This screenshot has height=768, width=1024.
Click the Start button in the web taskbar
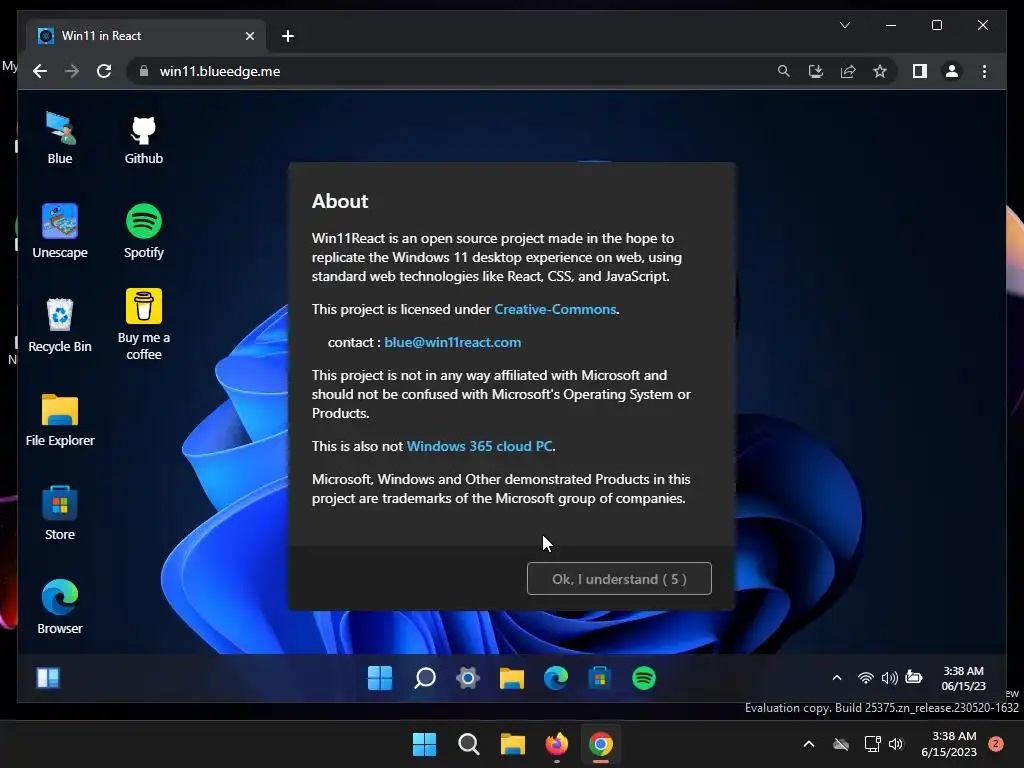click(x=380, y=678)
